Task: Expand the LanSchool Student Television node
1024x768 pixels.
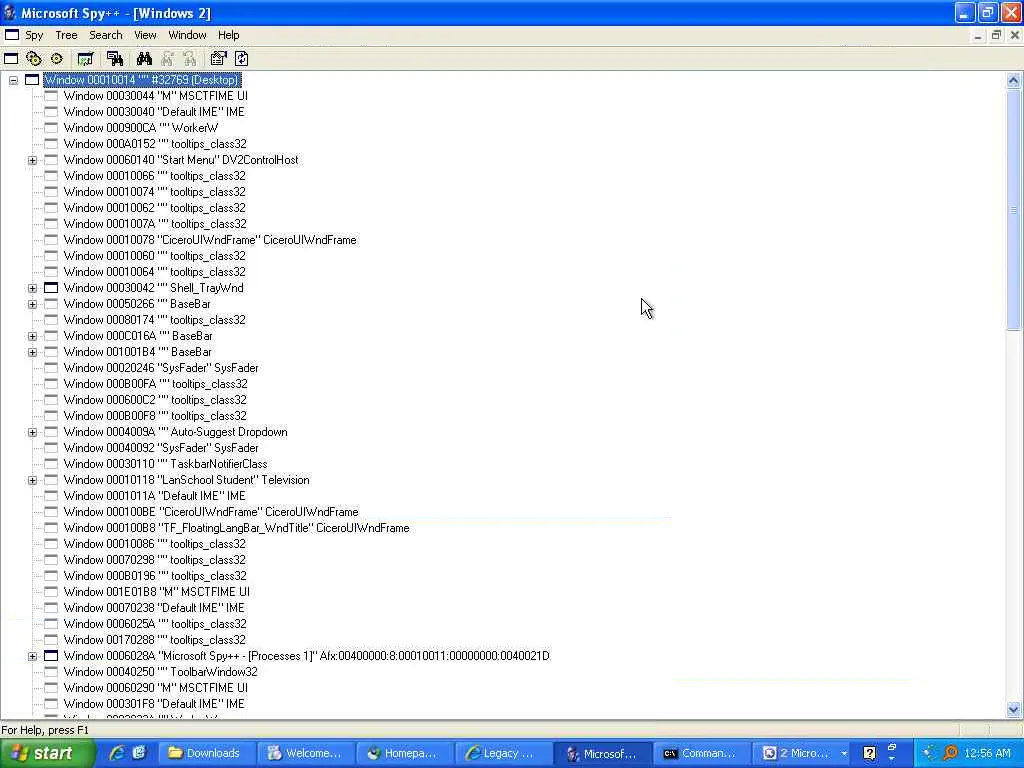Action: pos(32,480)
